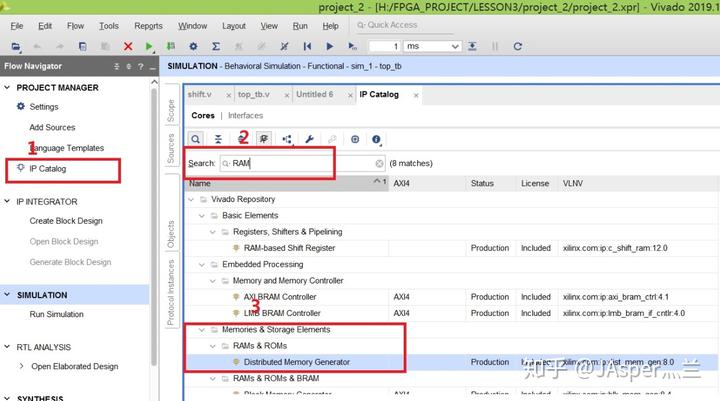This screenshot has width=720, height=401.
Task: Expand Open Elaborated Design node
Action: [x=21, y=366]
